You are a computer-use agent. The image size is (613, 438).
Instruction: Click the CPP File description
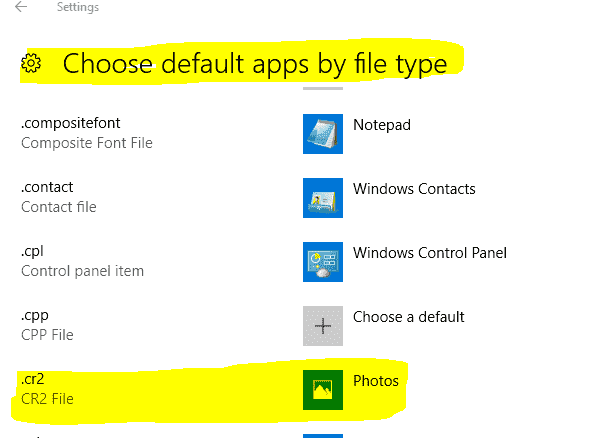point(47,335)
